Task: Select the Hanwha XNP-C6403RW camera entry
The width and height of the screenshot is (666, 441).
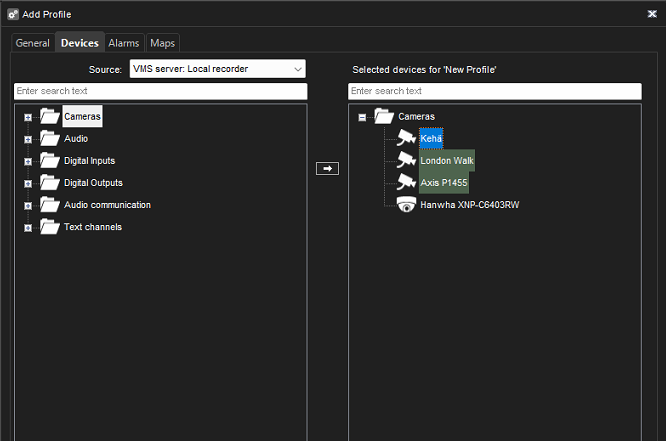Action: pyautogui.click(x=470, y=205)
